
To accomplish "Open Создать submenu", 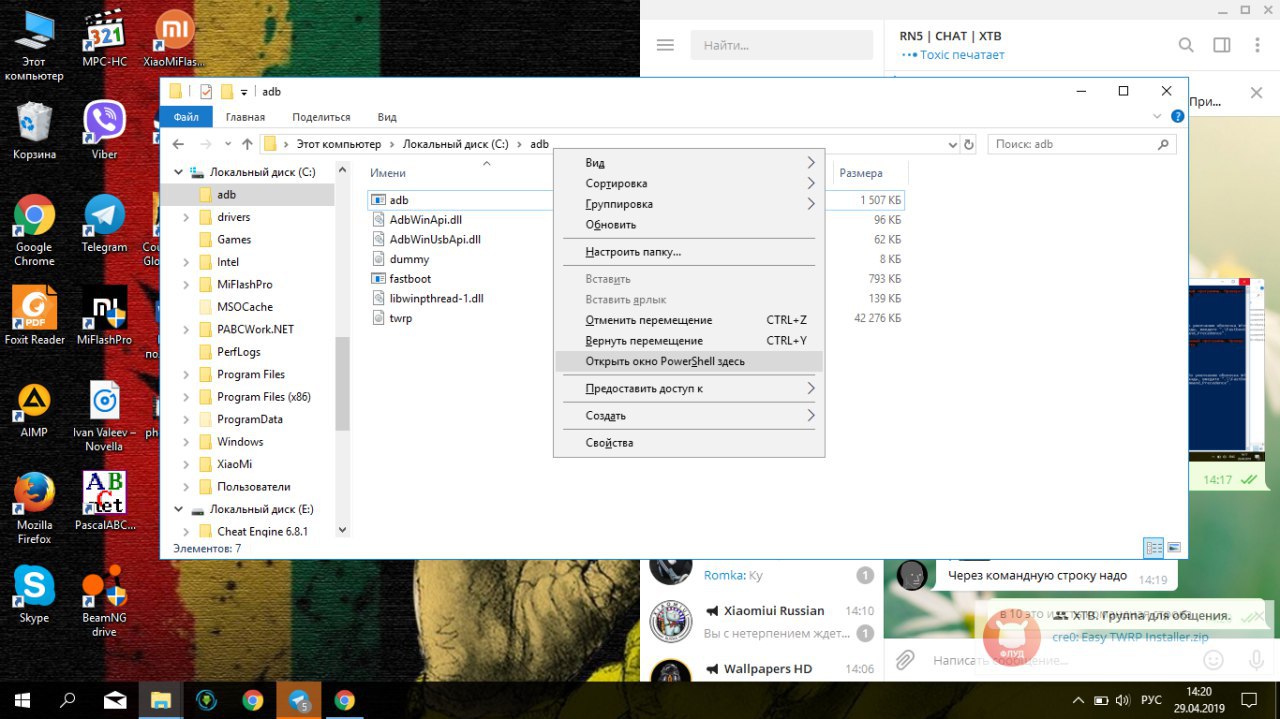I will click(688, 415).
